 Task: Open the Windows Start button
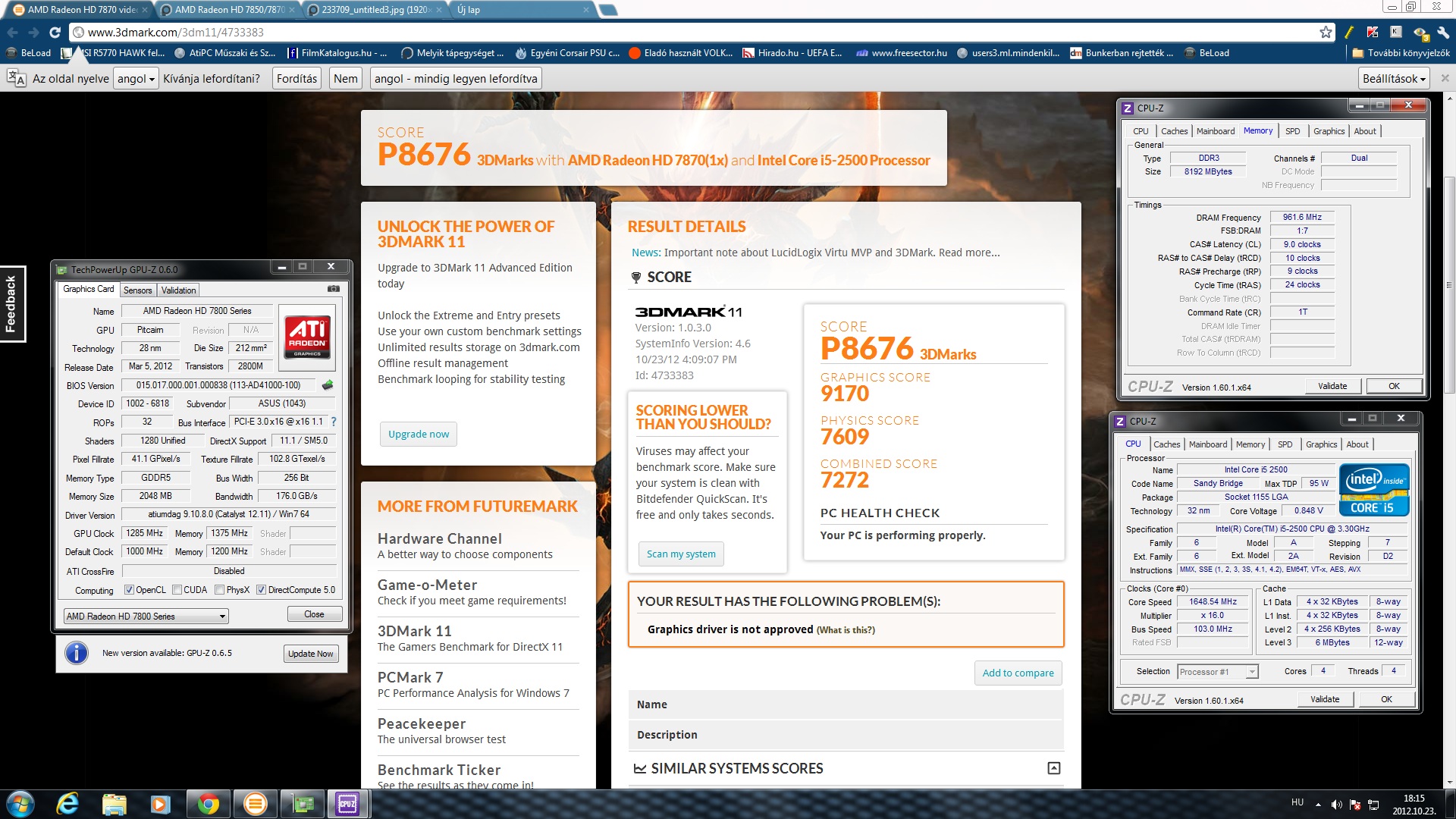click(20, 804)
